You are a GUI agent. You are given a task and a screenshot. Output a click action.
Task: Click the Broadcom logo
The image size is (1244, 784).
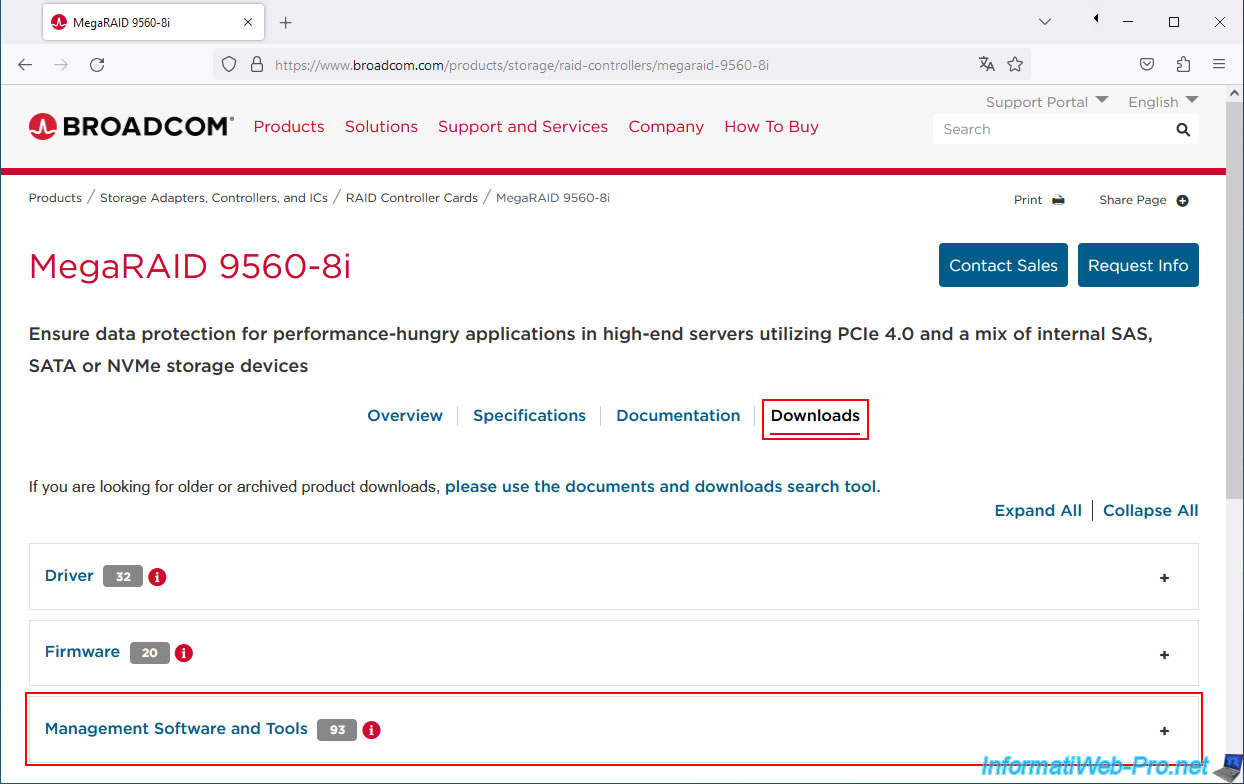131,126
